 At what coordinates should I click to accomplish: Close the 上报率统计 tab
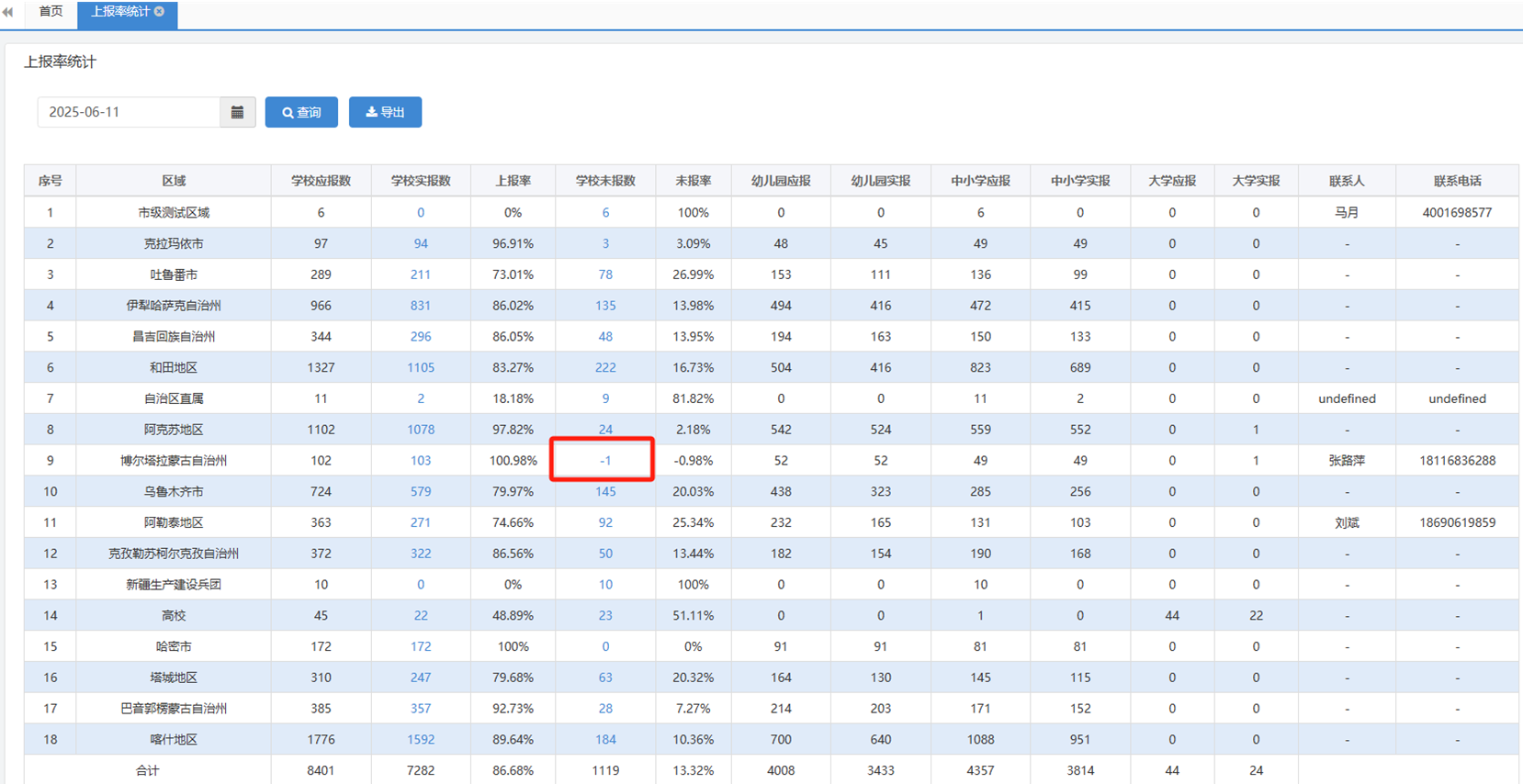pos(160,12)
